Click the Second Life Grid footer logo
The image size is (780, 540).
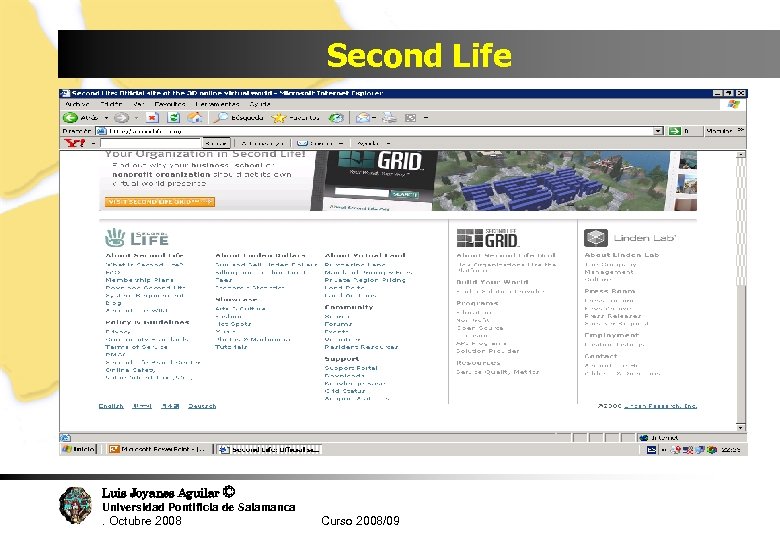tap(488, 238)
